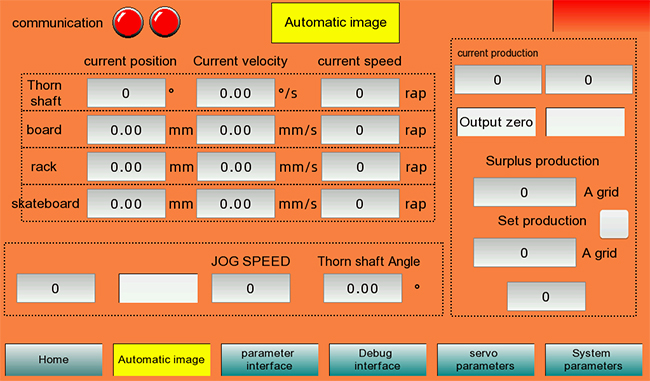Screen dimensions: 650x381
Task: Click the blank button beside Output zero
Action: coord(585,122)
